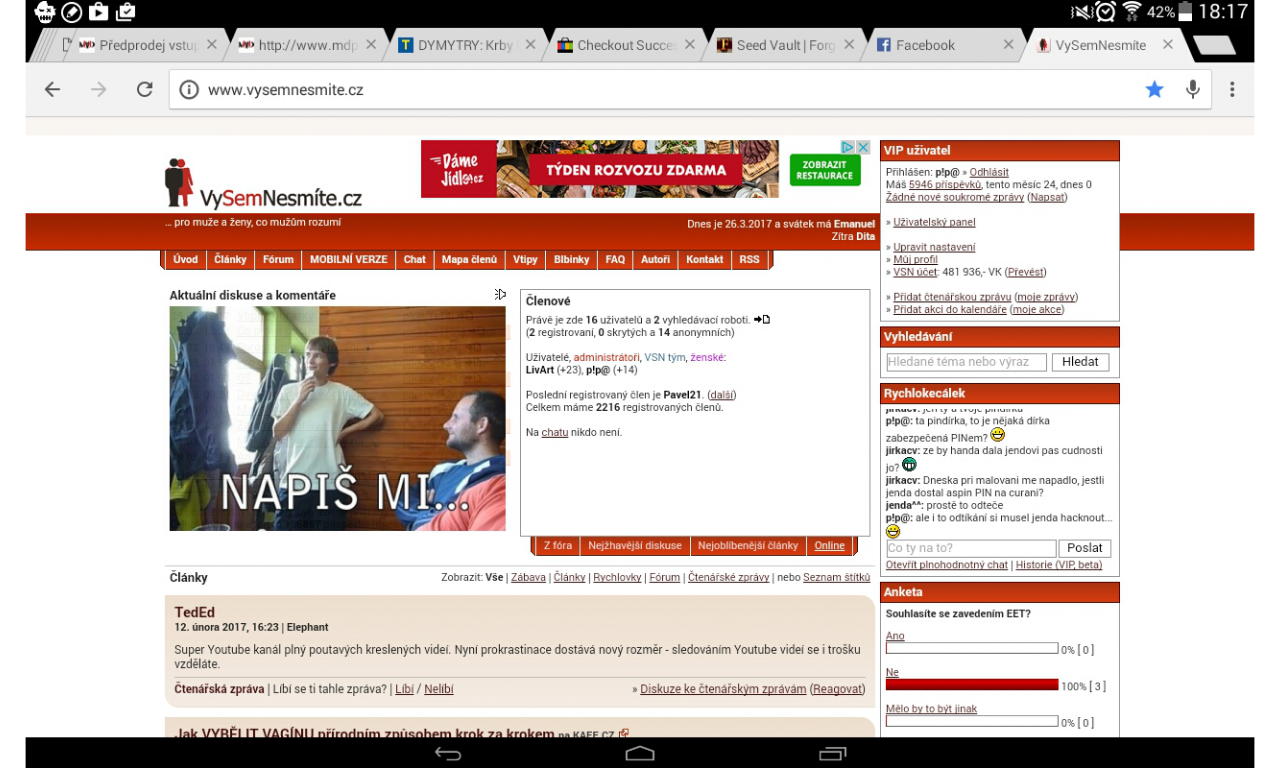Tap the Android home button
This screenshot has width=1280, height=768.
point(640,753)
